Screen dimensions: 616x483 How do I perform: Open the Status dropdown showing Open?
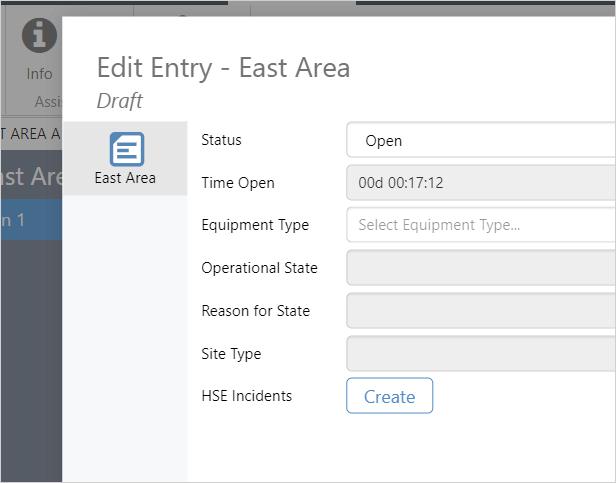pos(480,141)
